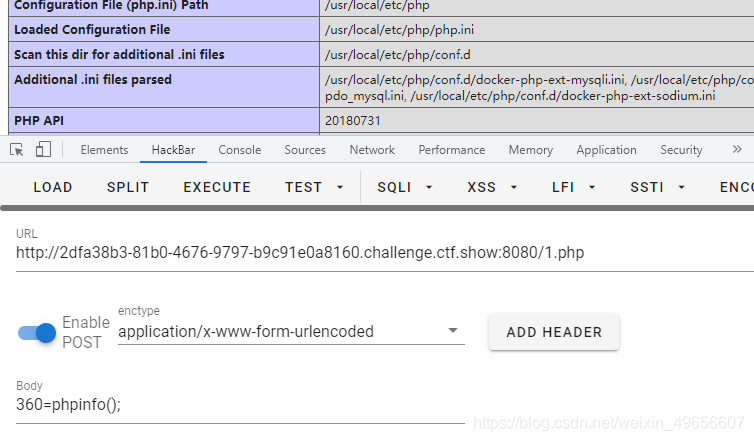The image size is (754, 441).
Task: Open the ENCODING menu at toolbar edge
Action: tap(736, 187)
